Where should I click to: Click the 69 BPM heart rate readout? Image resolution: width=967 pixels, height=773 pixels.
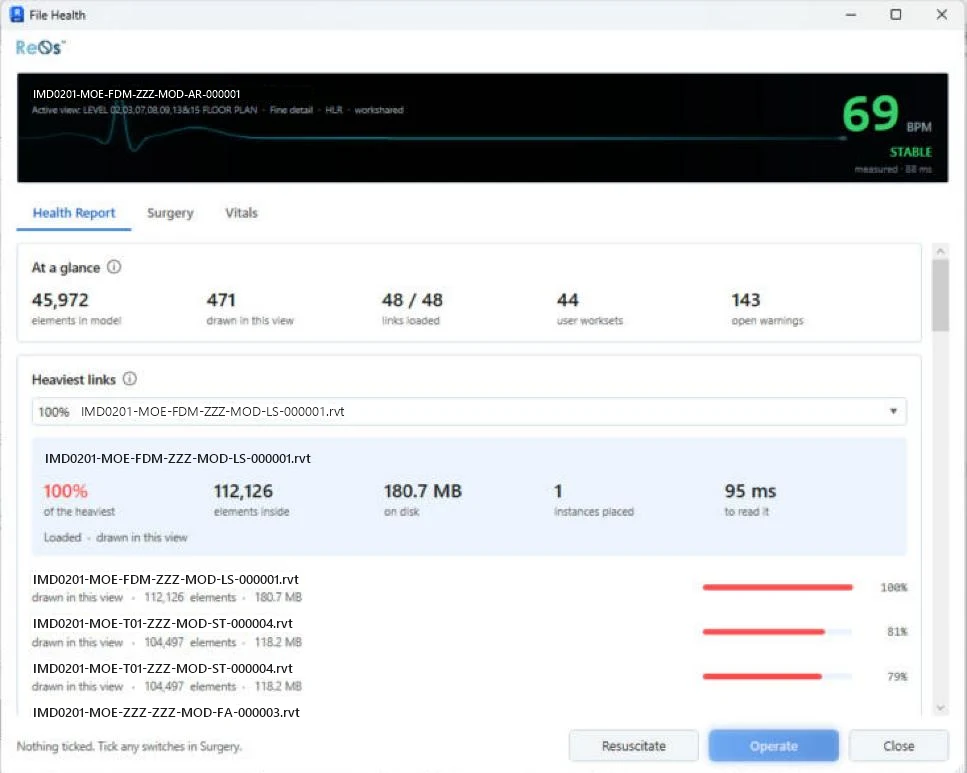[x=887, y=115]
